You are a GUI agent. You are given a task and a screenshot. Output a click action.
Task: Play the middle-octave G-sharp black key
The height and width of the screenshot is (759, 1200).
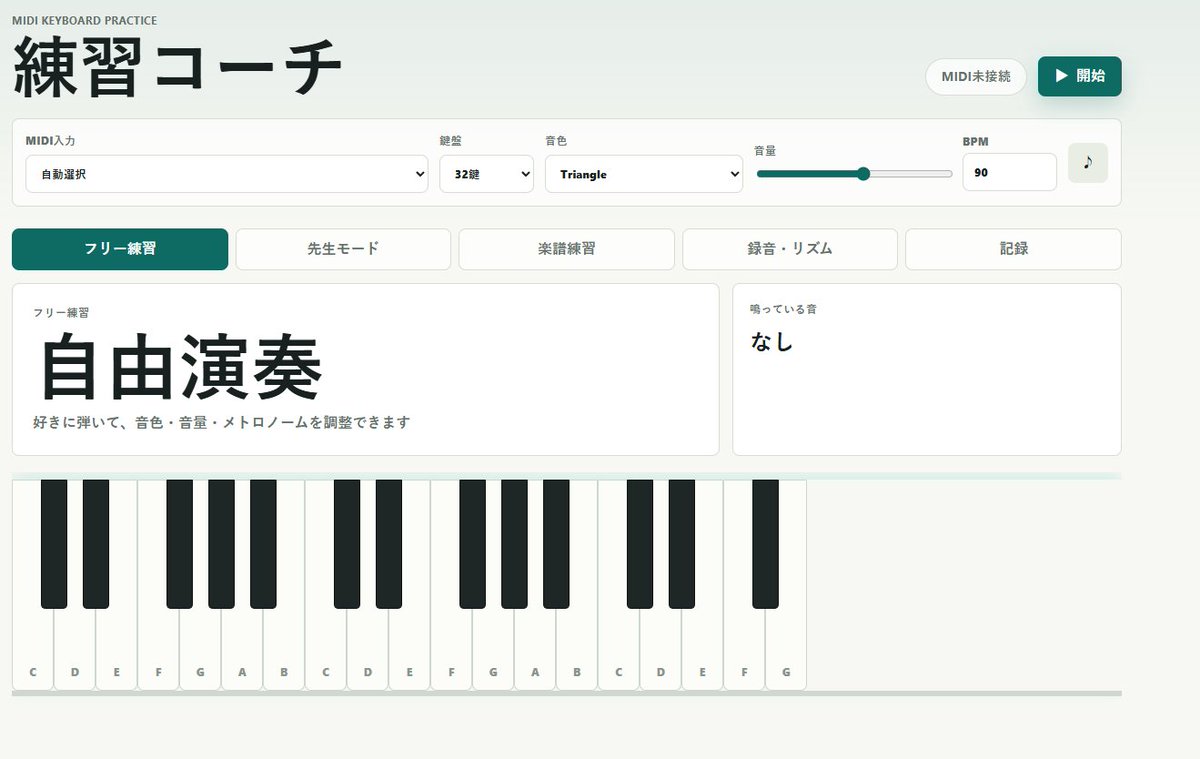point(515,544)
